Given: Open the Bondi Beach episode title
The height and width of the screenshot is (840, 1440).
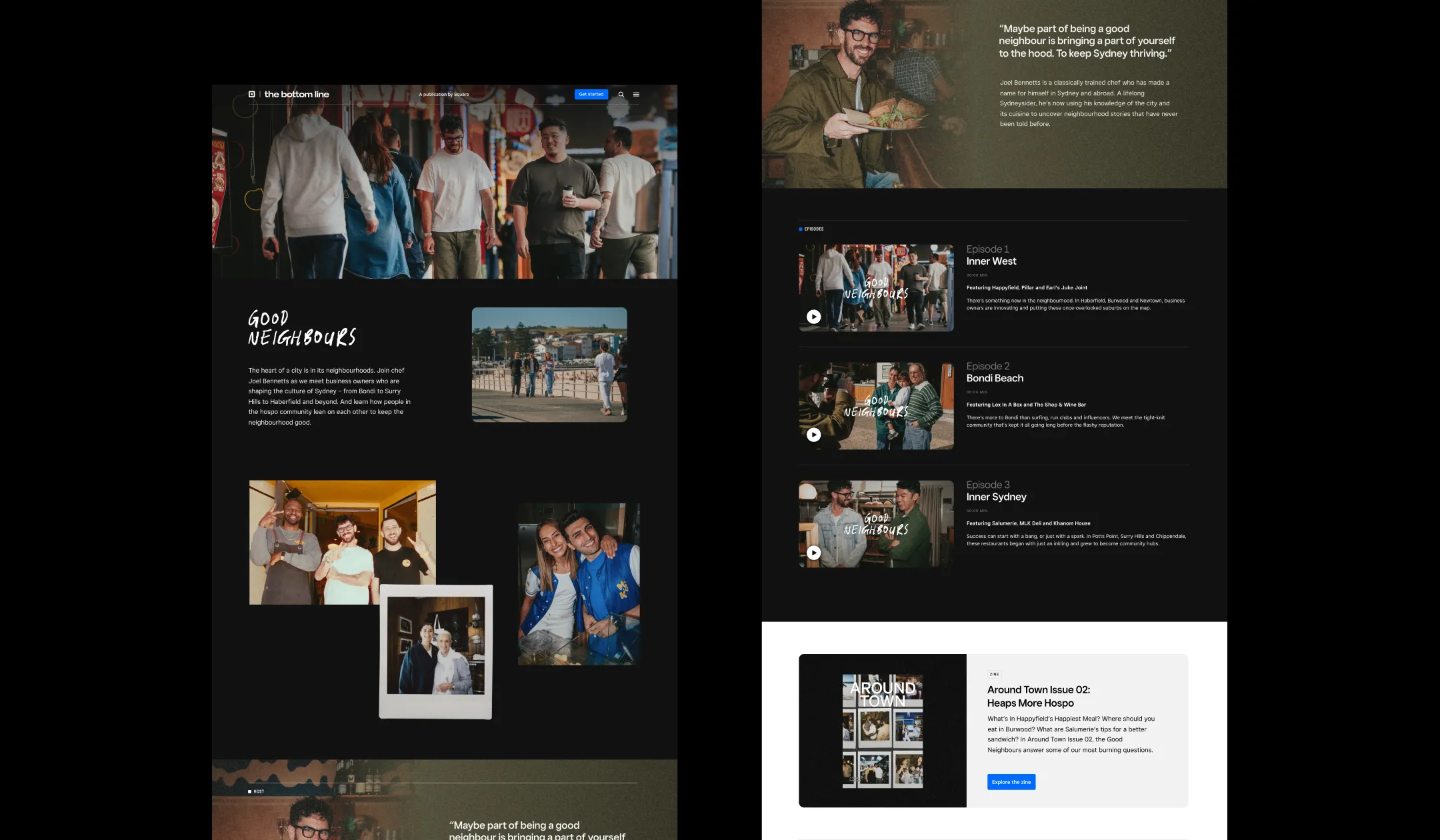Looking at the screenshot, I should (x=994, y=378).
